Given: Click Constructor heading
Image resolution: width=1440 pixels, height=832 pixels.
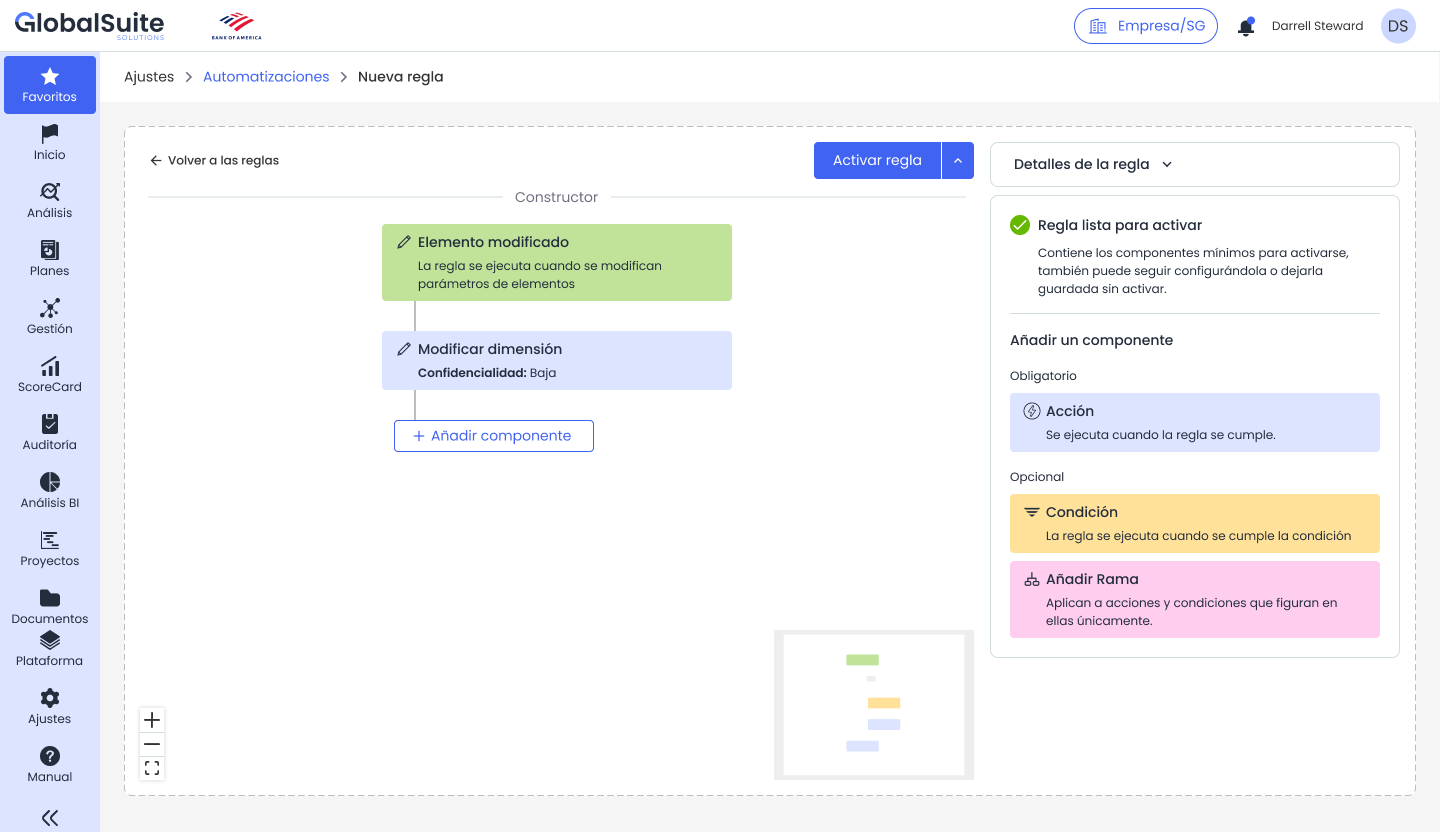Looking at the screenshot, I should point(556,197).
